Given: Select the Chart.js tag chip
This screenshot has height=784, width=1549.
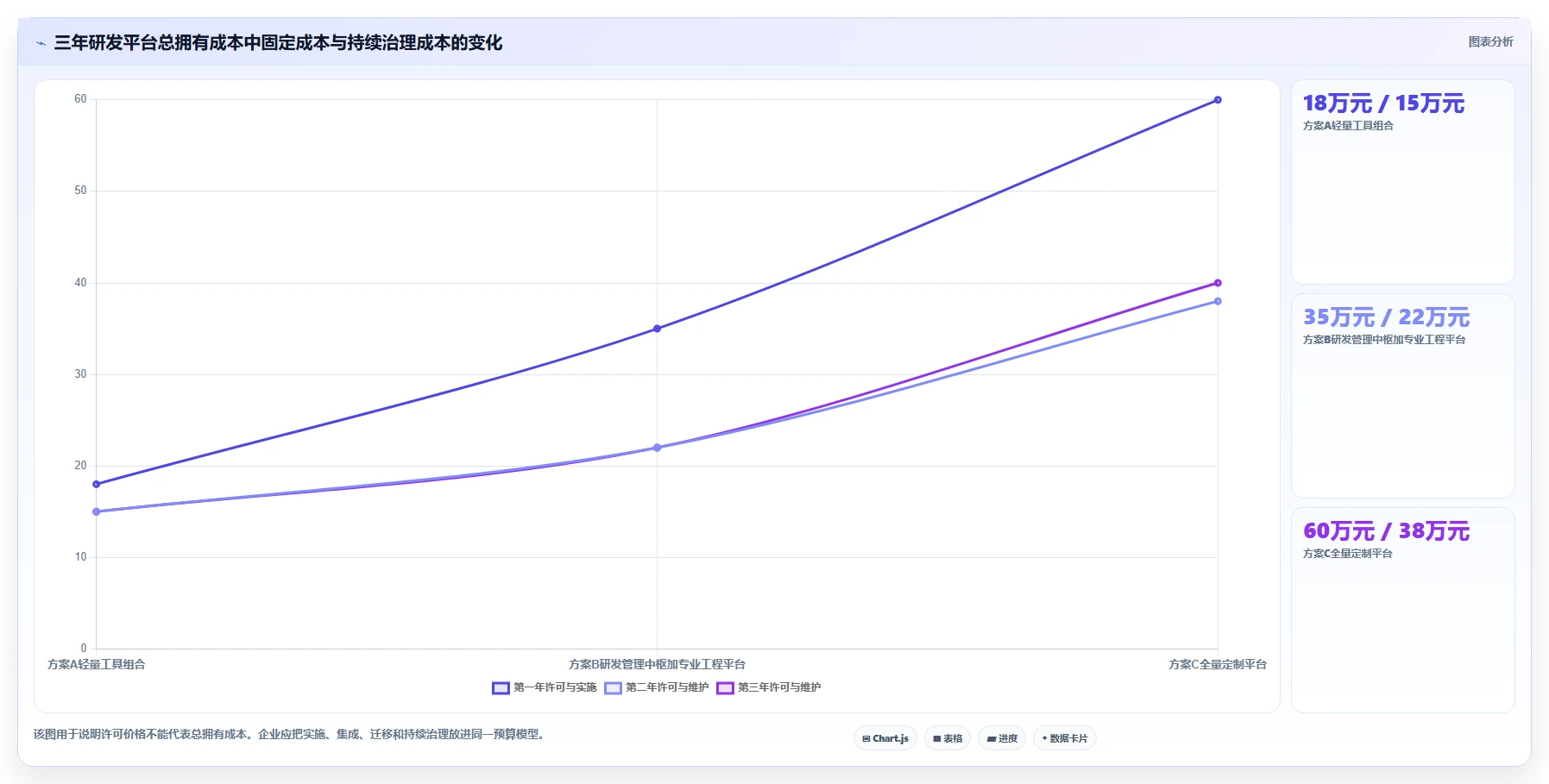Looking at the screenshot, I should (885, 738).
